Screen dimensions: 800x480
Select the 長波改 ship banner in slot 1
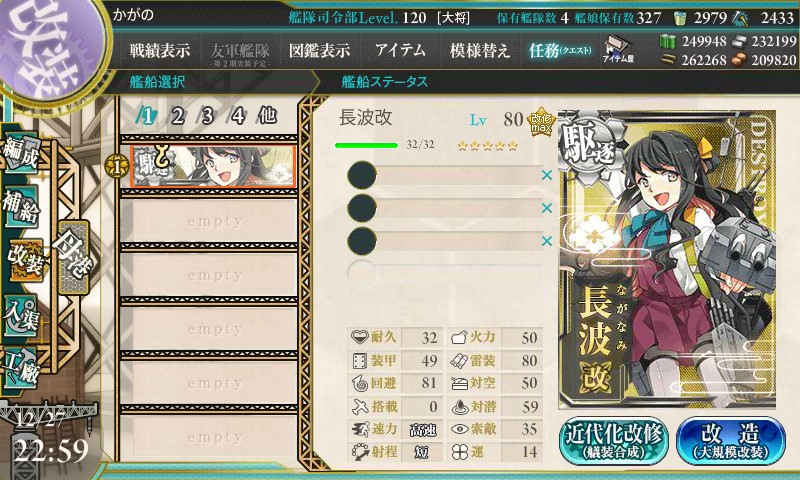click(x=213, y=166)
